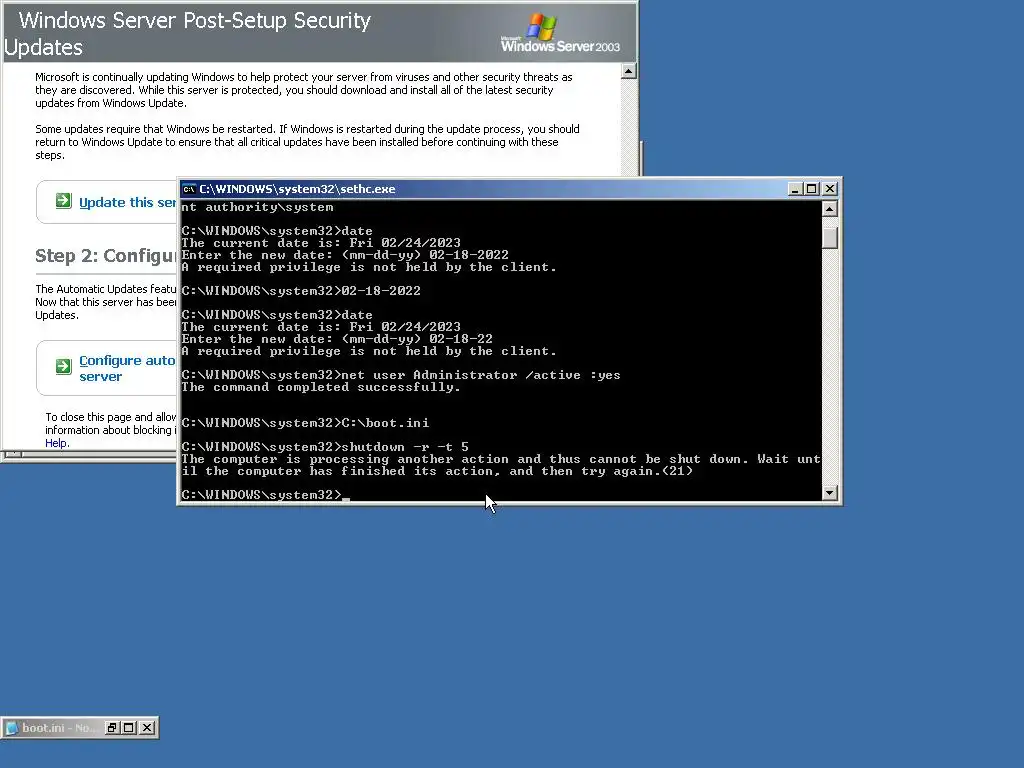Open the Help link in Security Updates page
The width and height of the screenshot is (1024, 768).
[56, 443]
